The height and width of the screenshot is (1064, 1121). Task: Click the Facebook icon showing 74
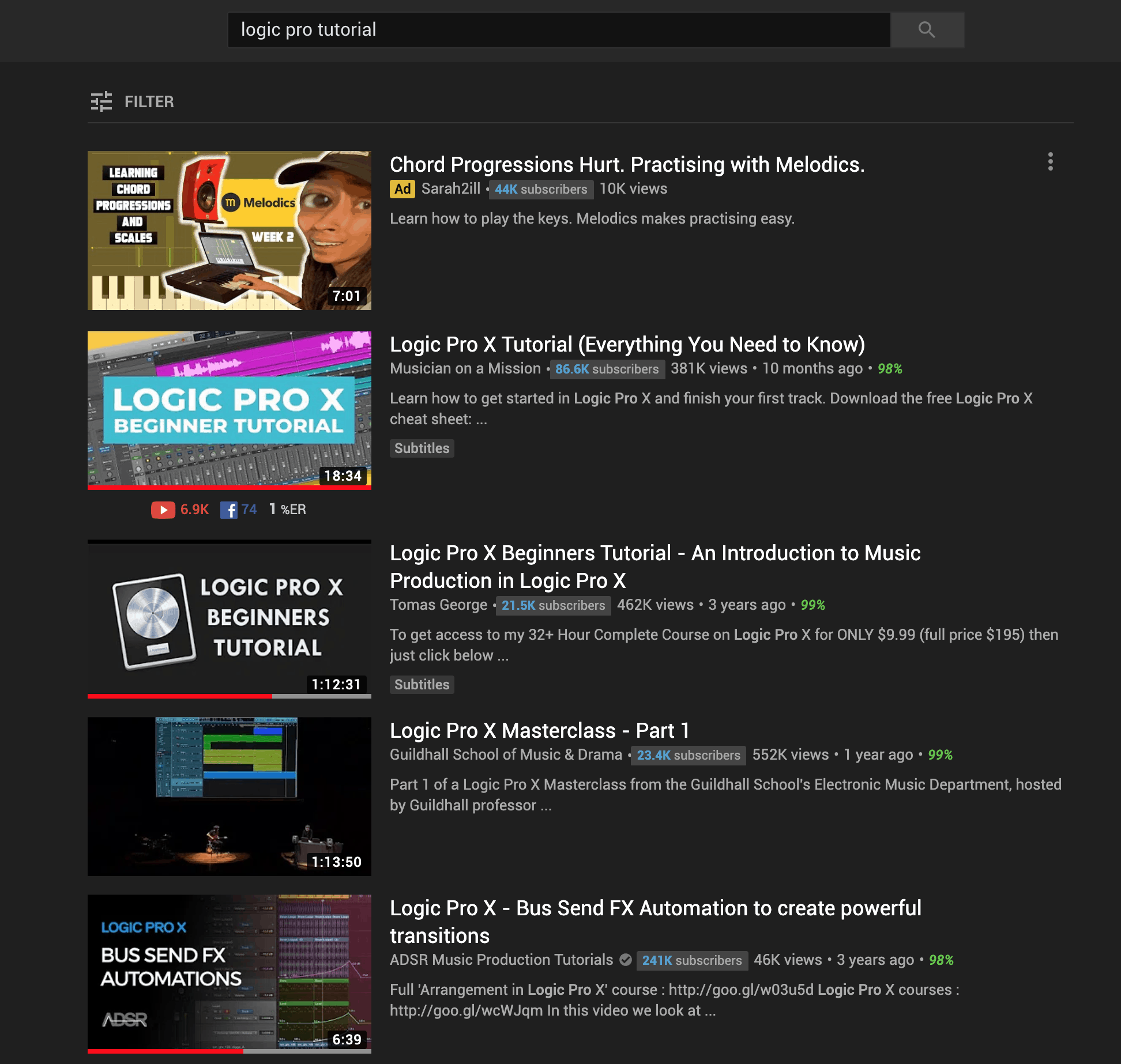229,510
